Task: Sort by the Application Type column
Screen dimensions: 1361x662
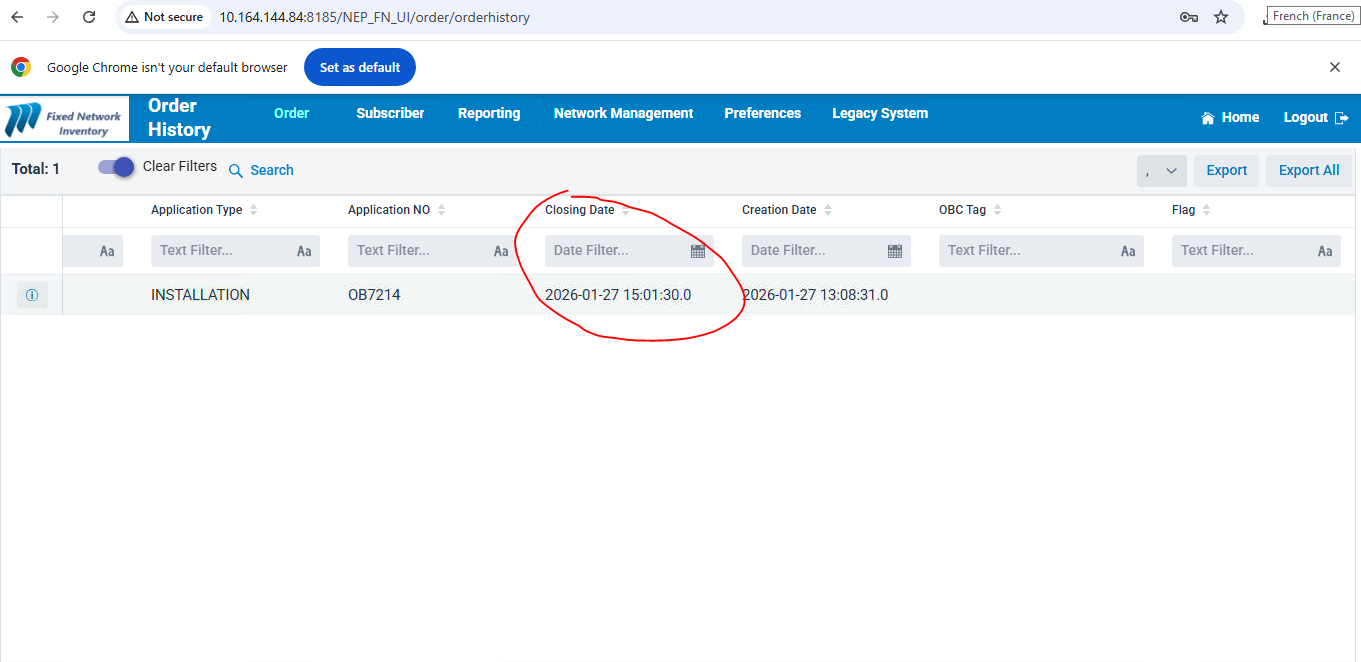Action: click(254, 210)
